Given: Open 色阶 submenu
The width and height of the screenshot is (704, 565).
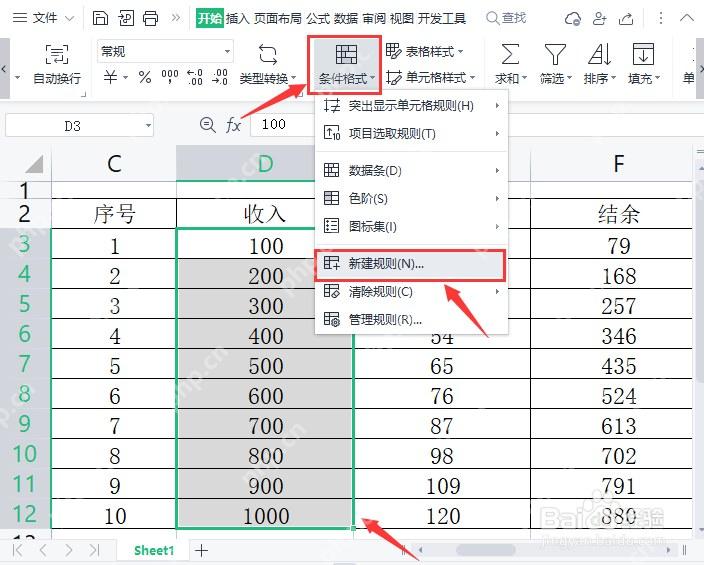Looking at the screenshot, I should [412, 199].
